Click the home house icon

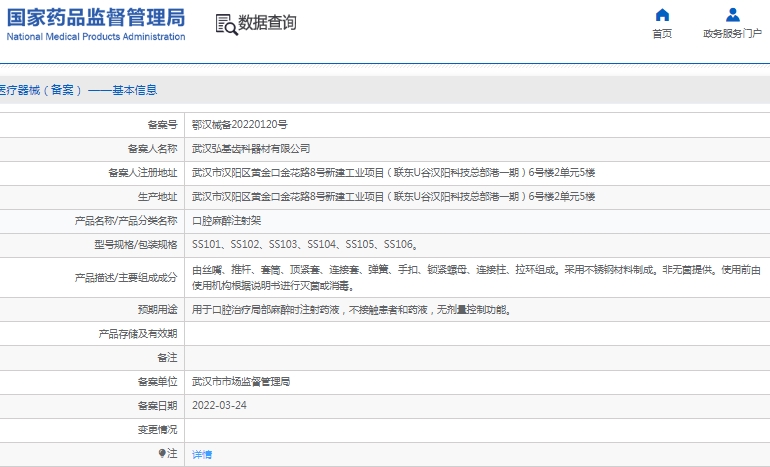662,15
